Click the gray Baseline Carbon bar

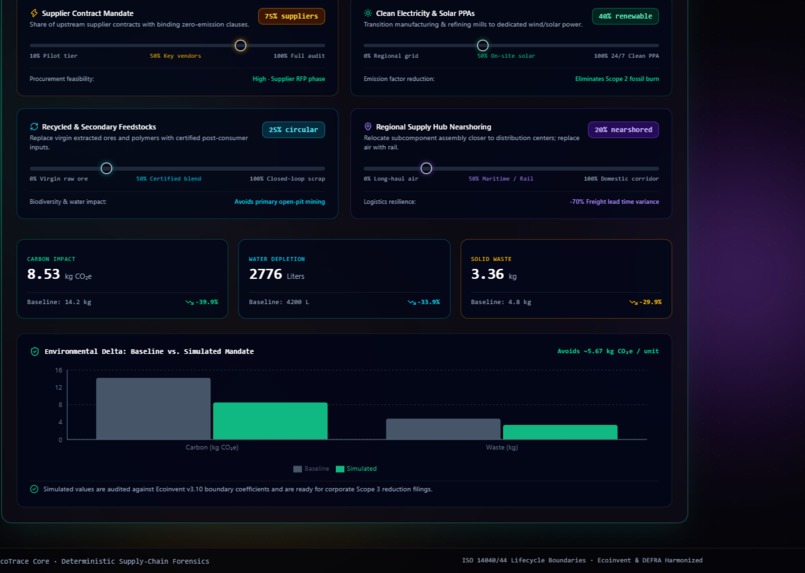pos(153,409)
